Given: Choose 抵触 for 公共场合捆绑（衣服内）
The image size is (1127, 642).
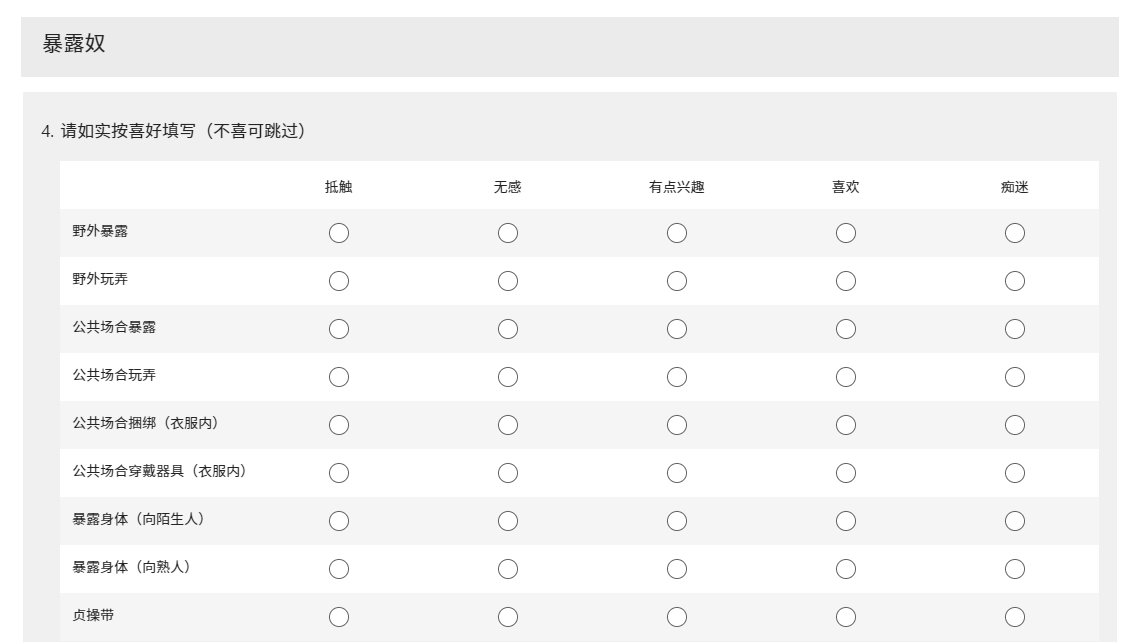Looking at the screenshot, I should [x=339, y=425].
